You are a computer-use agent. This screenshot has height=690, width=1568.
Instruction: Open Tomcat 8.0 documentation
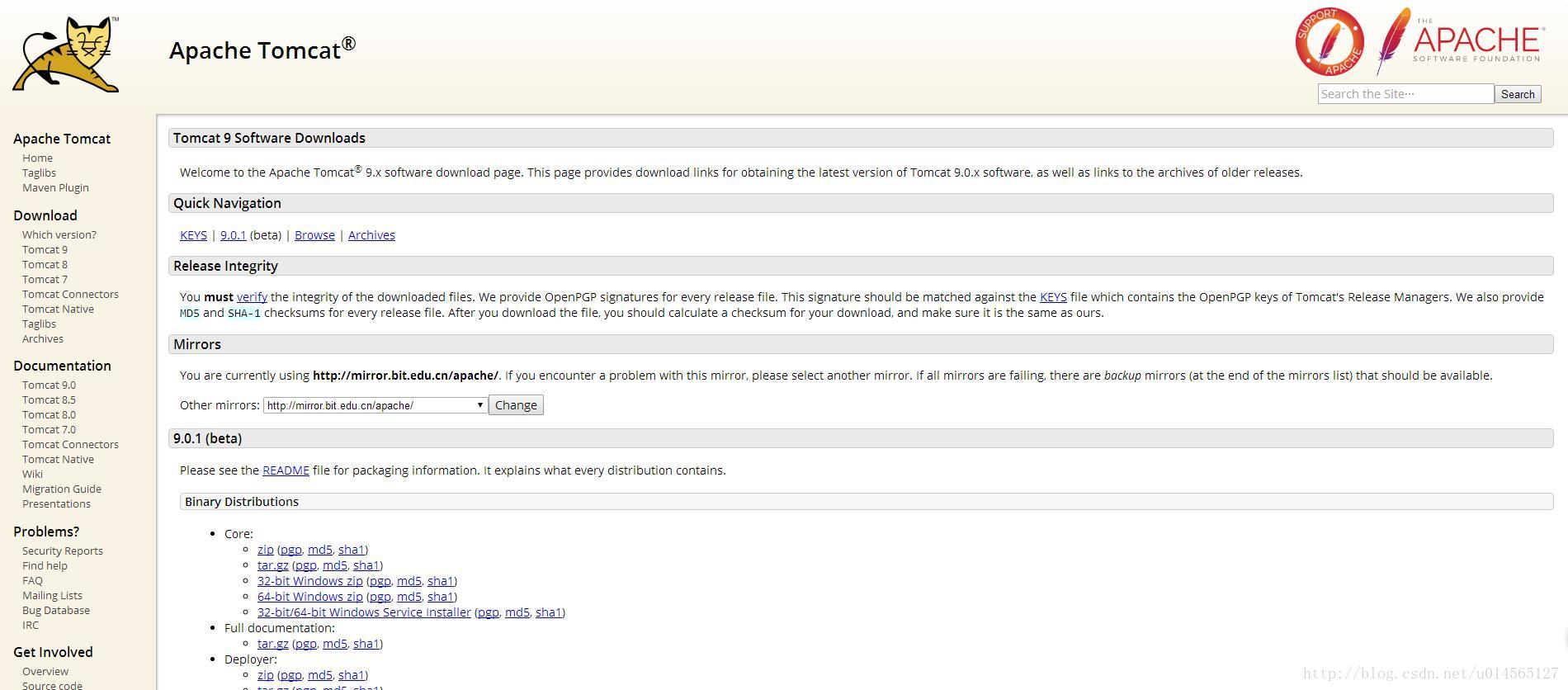(49, 415)
